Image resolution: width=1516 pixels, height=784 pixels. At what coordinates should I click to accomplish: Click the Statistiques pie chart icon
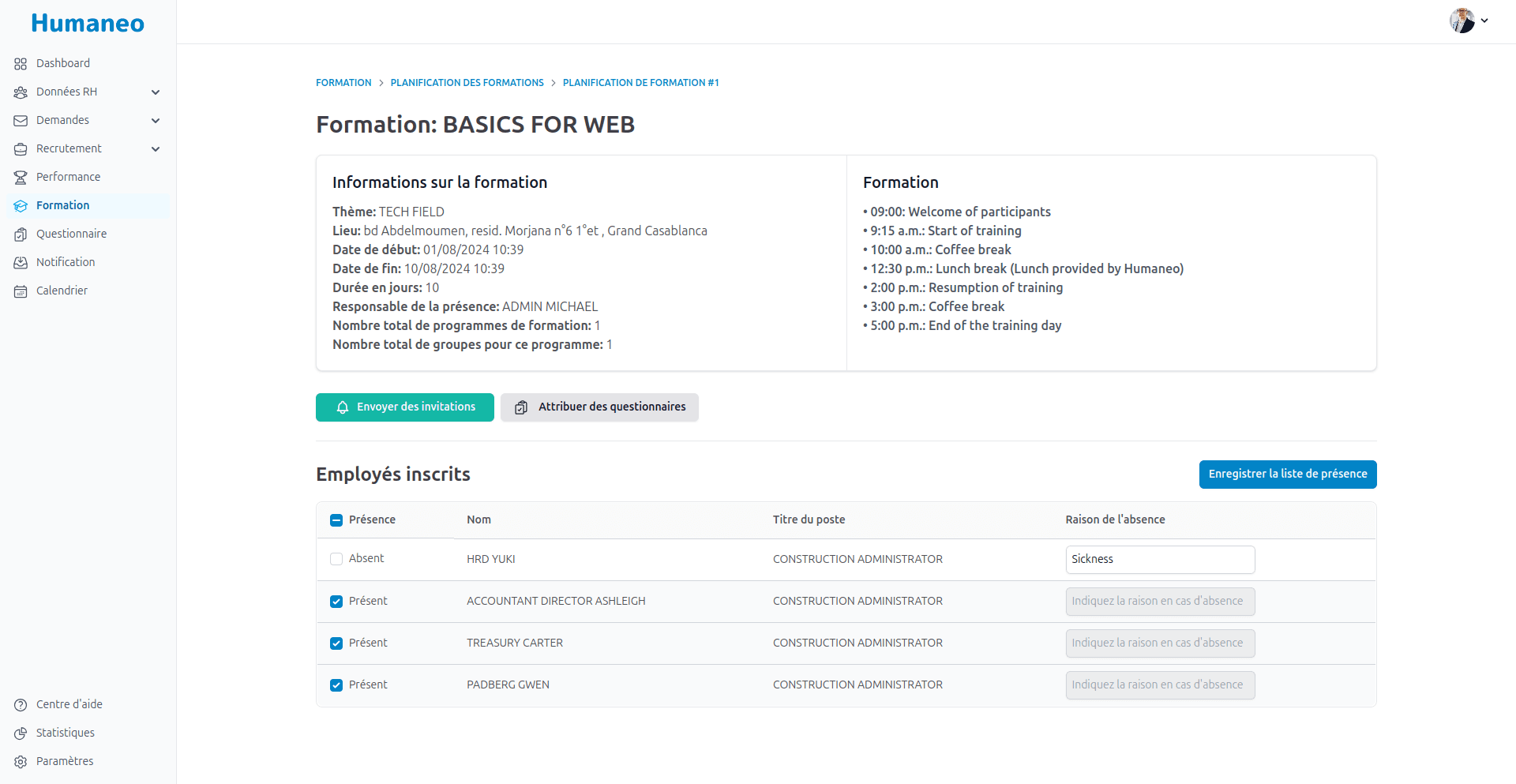(21, 733)
